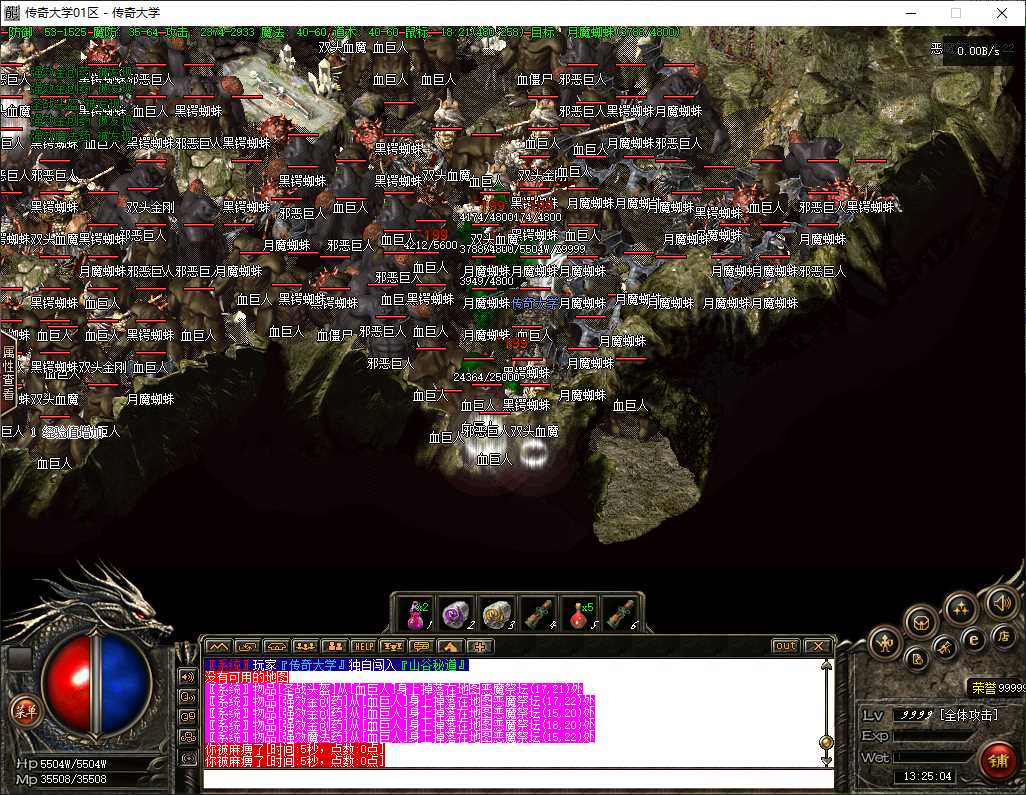Open the group members icon in chat toolbar
Viewport: 1026px width, 795px height.
306,646
